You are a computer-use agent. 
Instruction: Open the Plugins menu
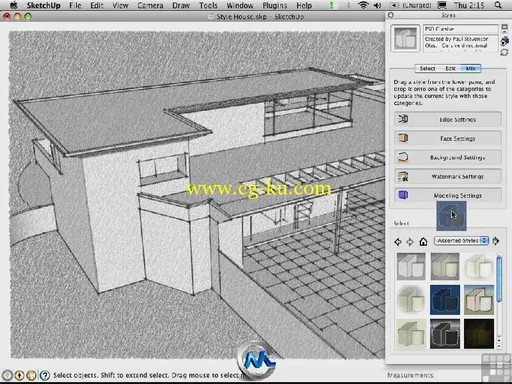[275, 5]
